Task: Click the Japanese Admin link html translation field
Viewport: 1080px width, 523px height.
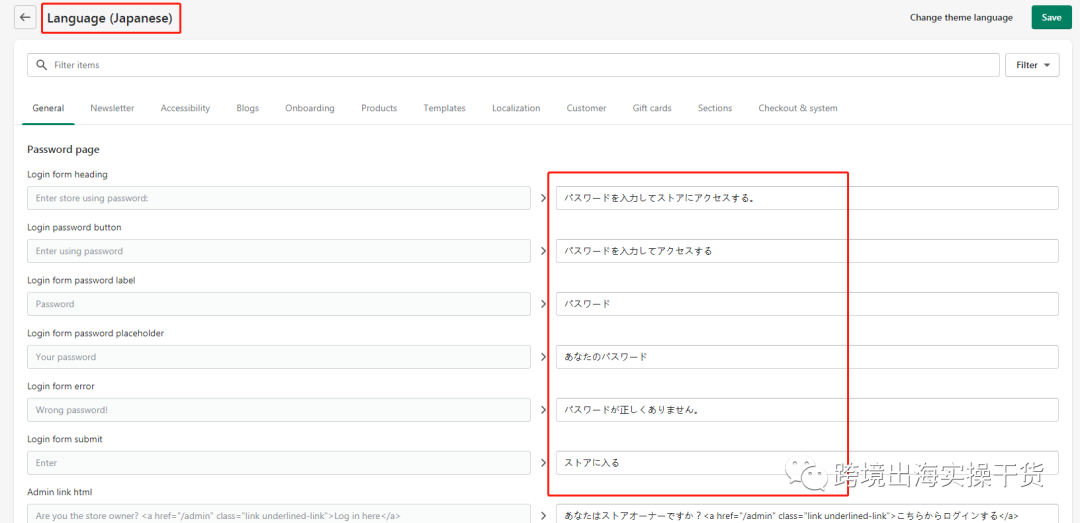Action: [x=807, y=515]
